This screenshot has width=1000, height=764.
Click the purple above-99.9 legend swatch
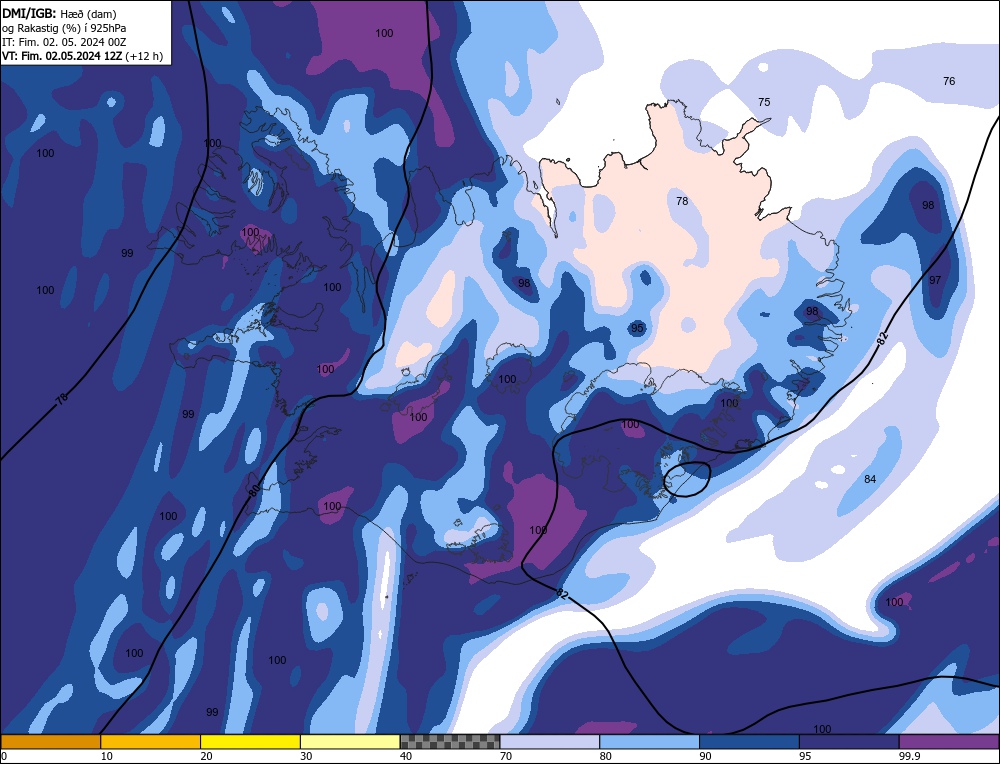coord(950,742)
